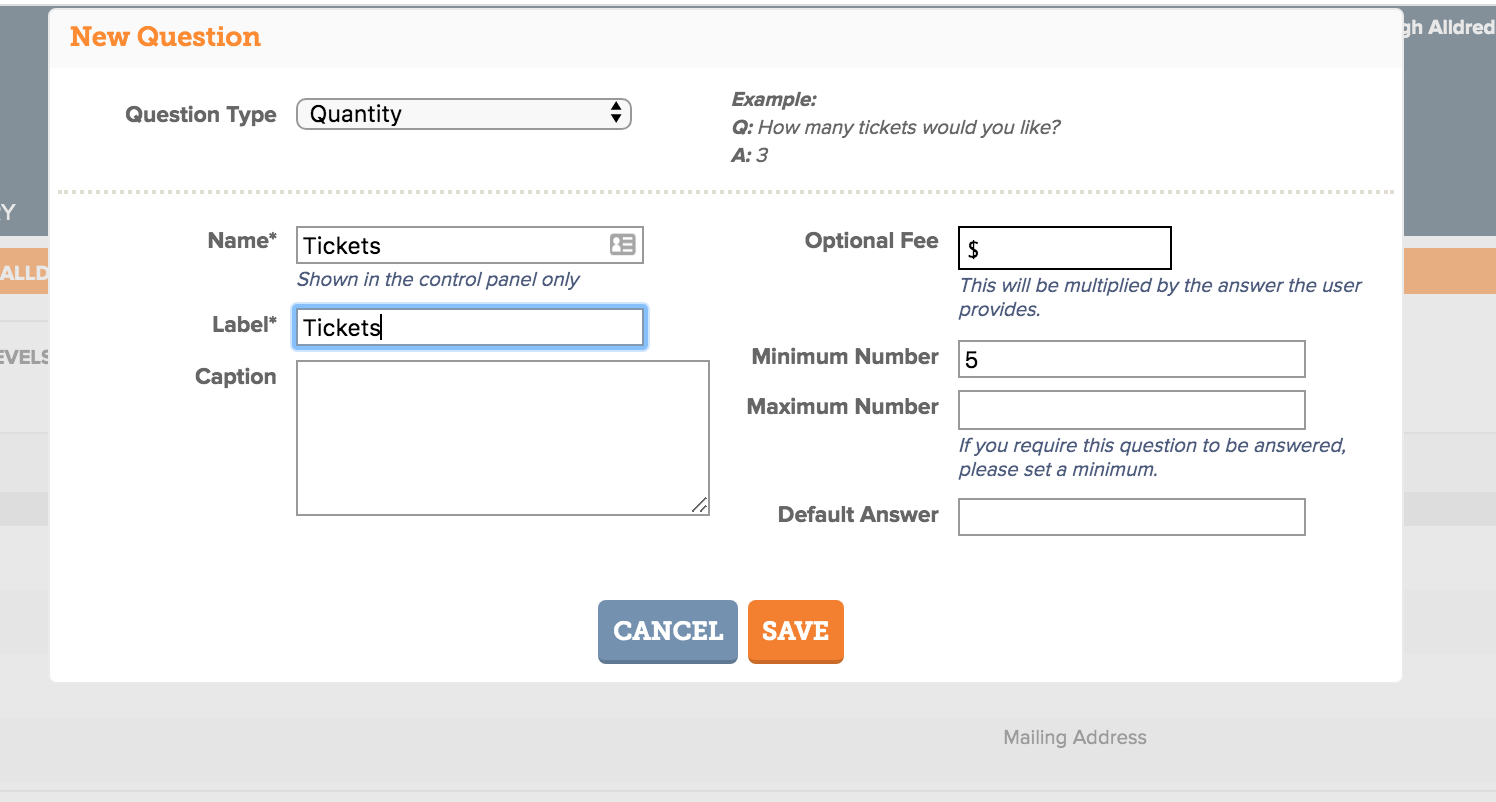Open the Question Type Quantity dropdown
Viewport: 1496px width, 802px height.
click(464, 114)
